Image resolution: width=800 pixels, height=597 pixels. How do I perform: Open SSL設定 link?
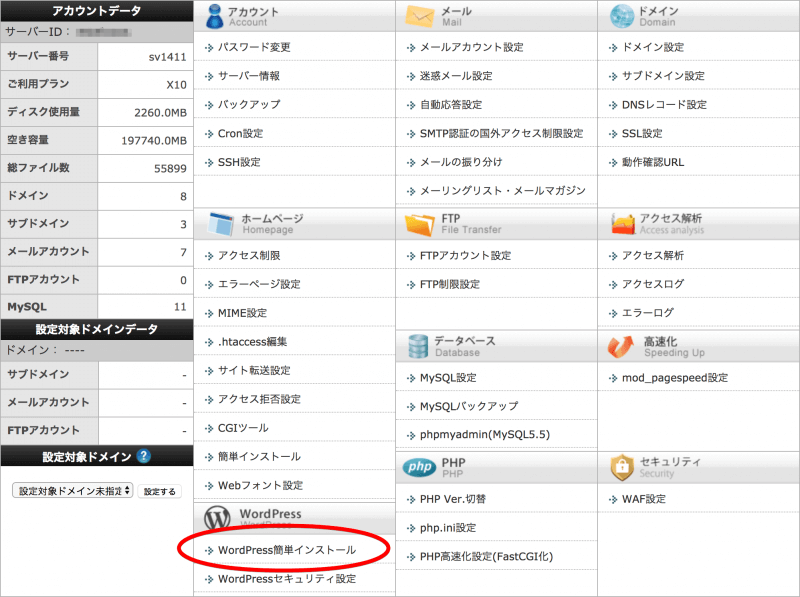coord(642,134)
